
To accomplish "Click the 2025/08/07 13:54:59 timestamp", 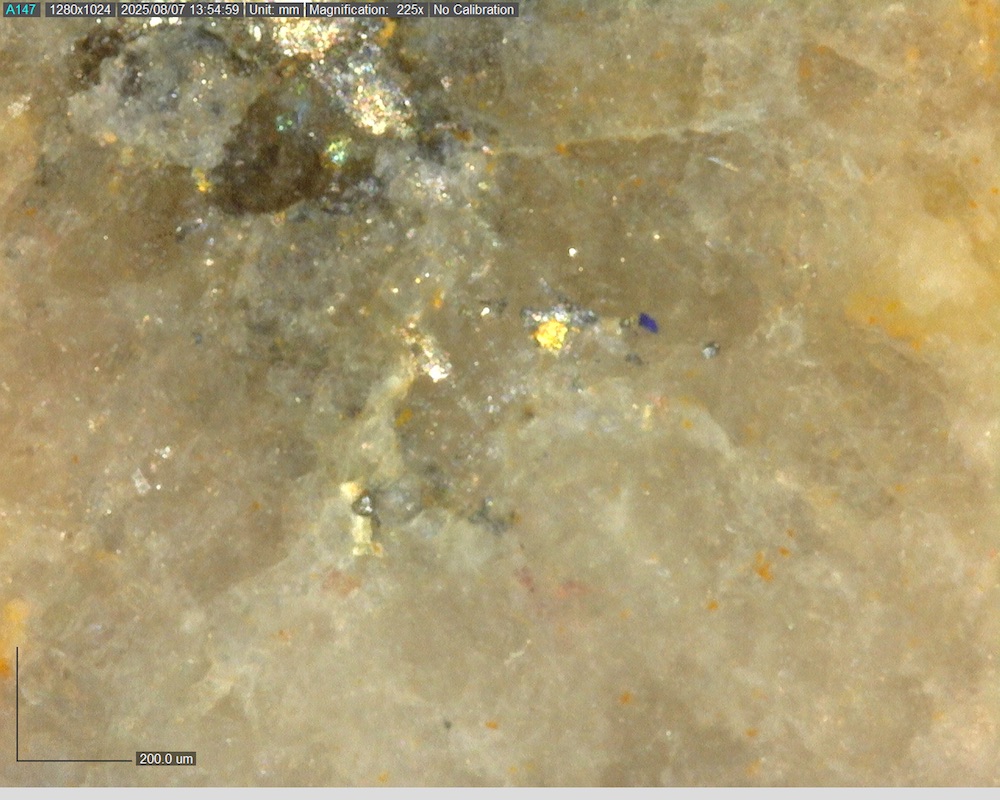I will click(179, 10).
